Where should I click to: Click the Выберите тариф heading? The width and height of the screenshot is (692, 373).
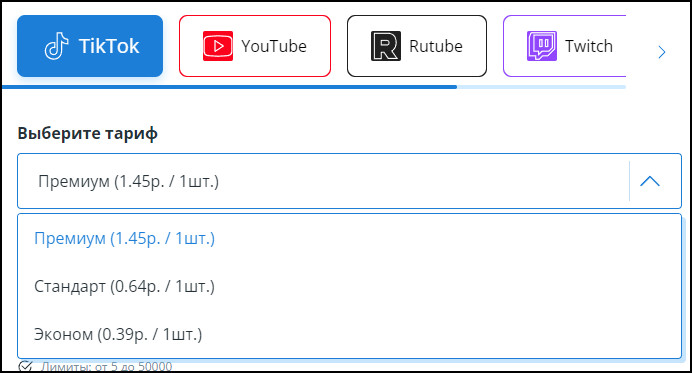(87, 133)
